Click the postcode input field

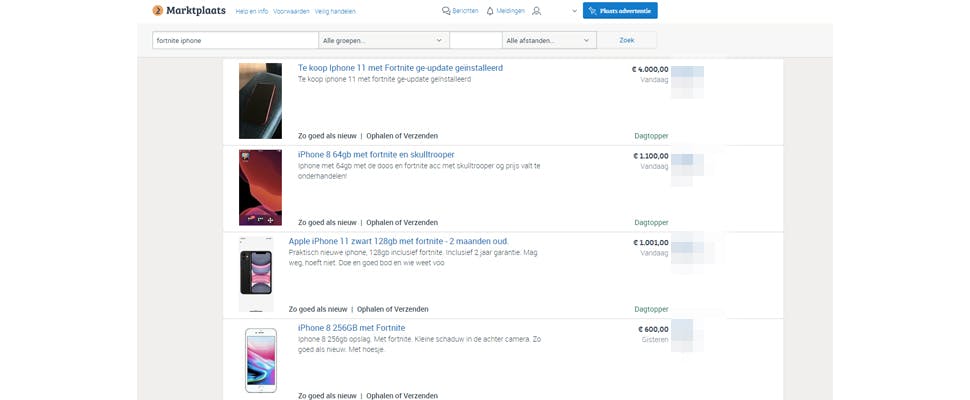point(474,40)
